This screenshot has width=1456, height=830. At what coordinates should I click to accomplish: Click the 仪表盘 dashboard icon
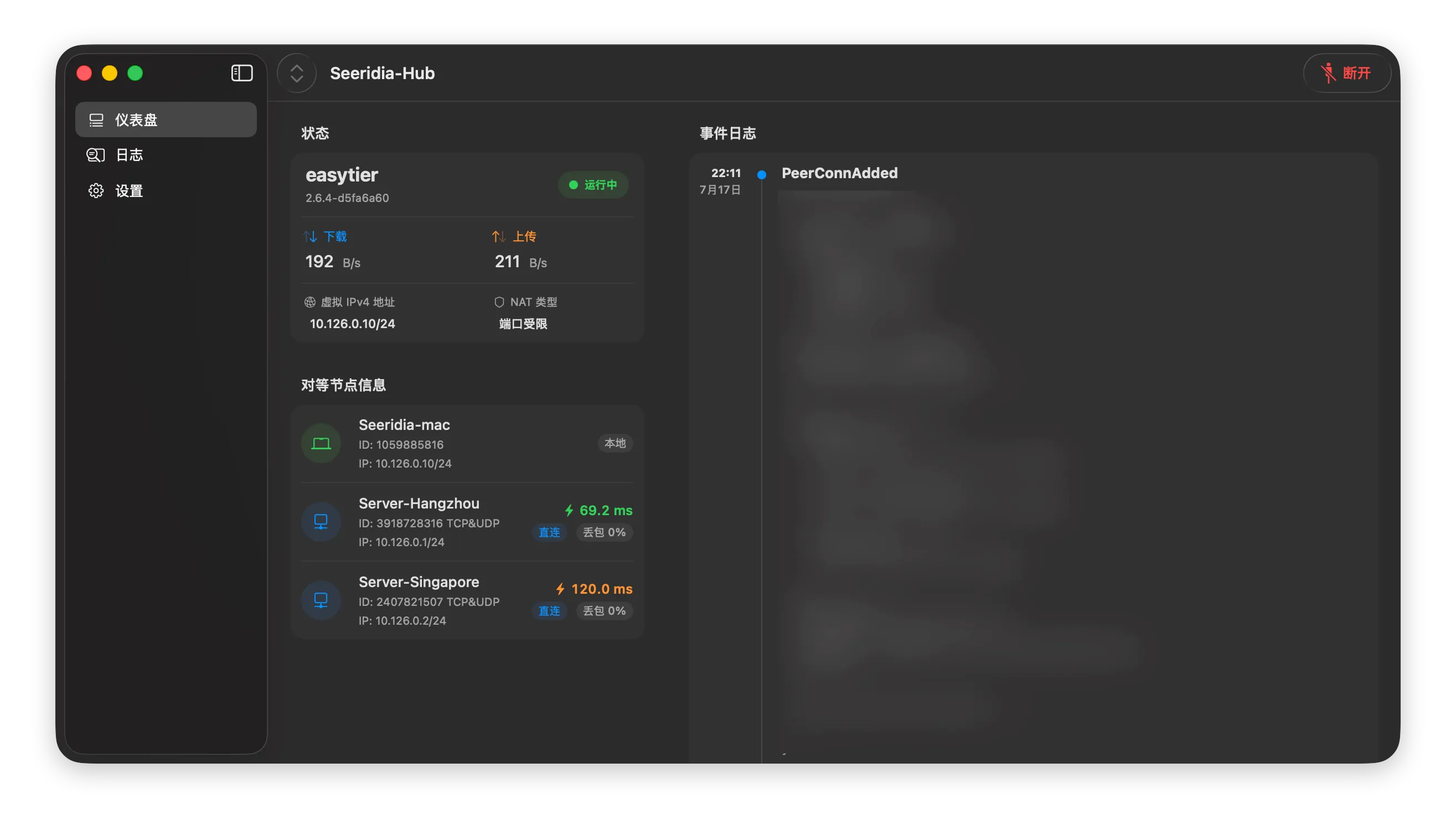click(x=96, y=120)
